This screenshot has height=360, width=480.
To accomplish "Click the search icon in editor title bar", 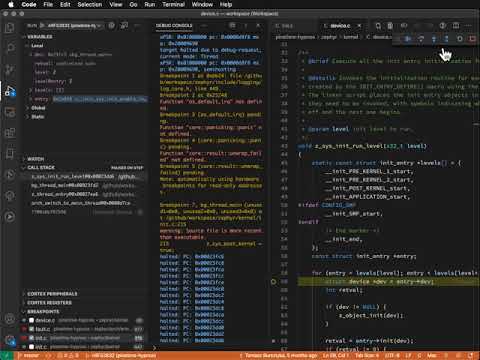I will pos(378,26).
